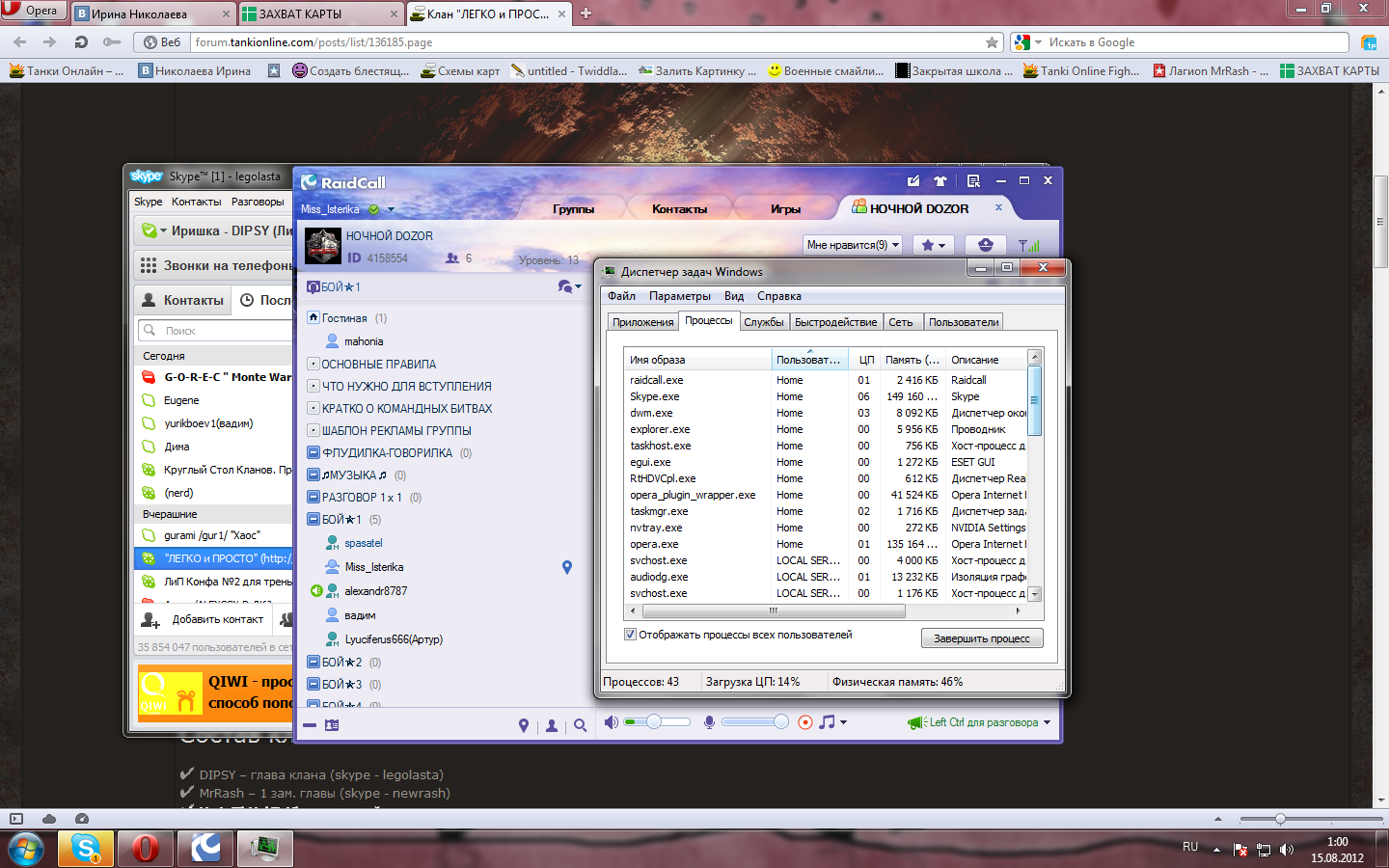
Task: Open the star favorites dropdown in RaidCall
Action: [x=933, y=245]
